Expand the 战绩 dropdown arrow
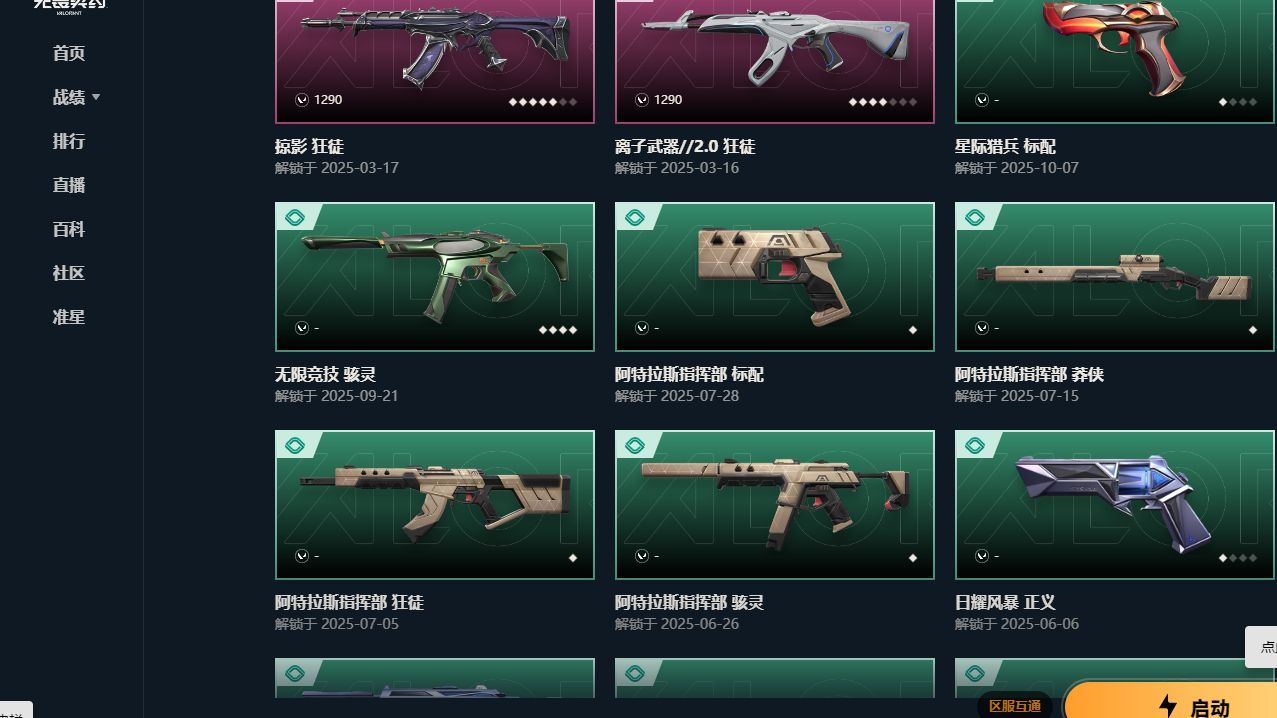Viewport: 1277px width, 718px height. coord(96,97)
